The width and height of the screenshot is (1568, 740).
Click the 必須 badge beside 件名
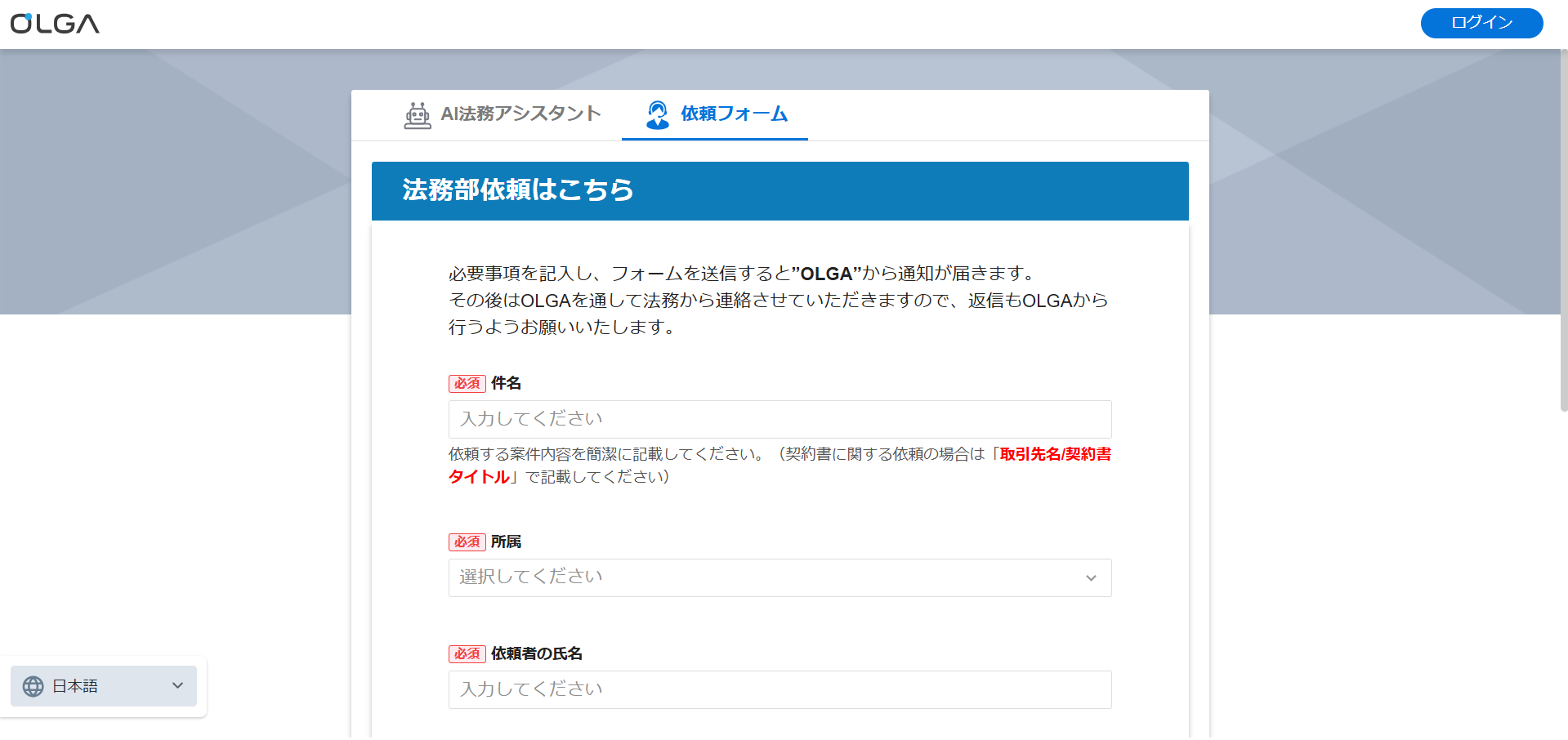tap(467, 384)
